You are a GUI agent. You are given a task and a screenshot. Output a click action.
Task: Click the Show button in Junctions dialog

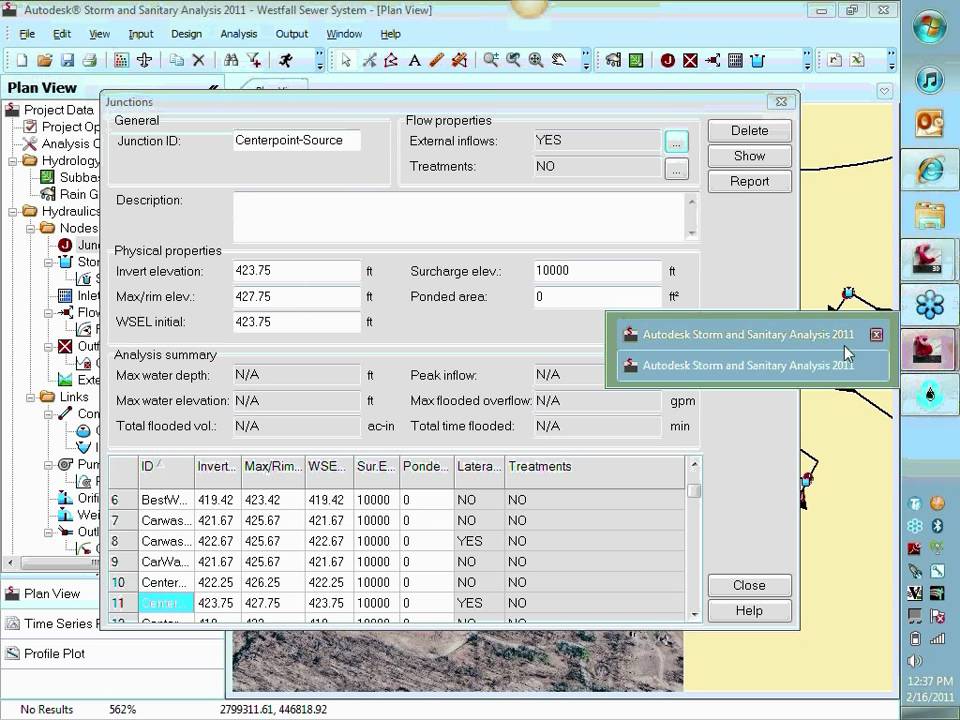click(749, 156)
